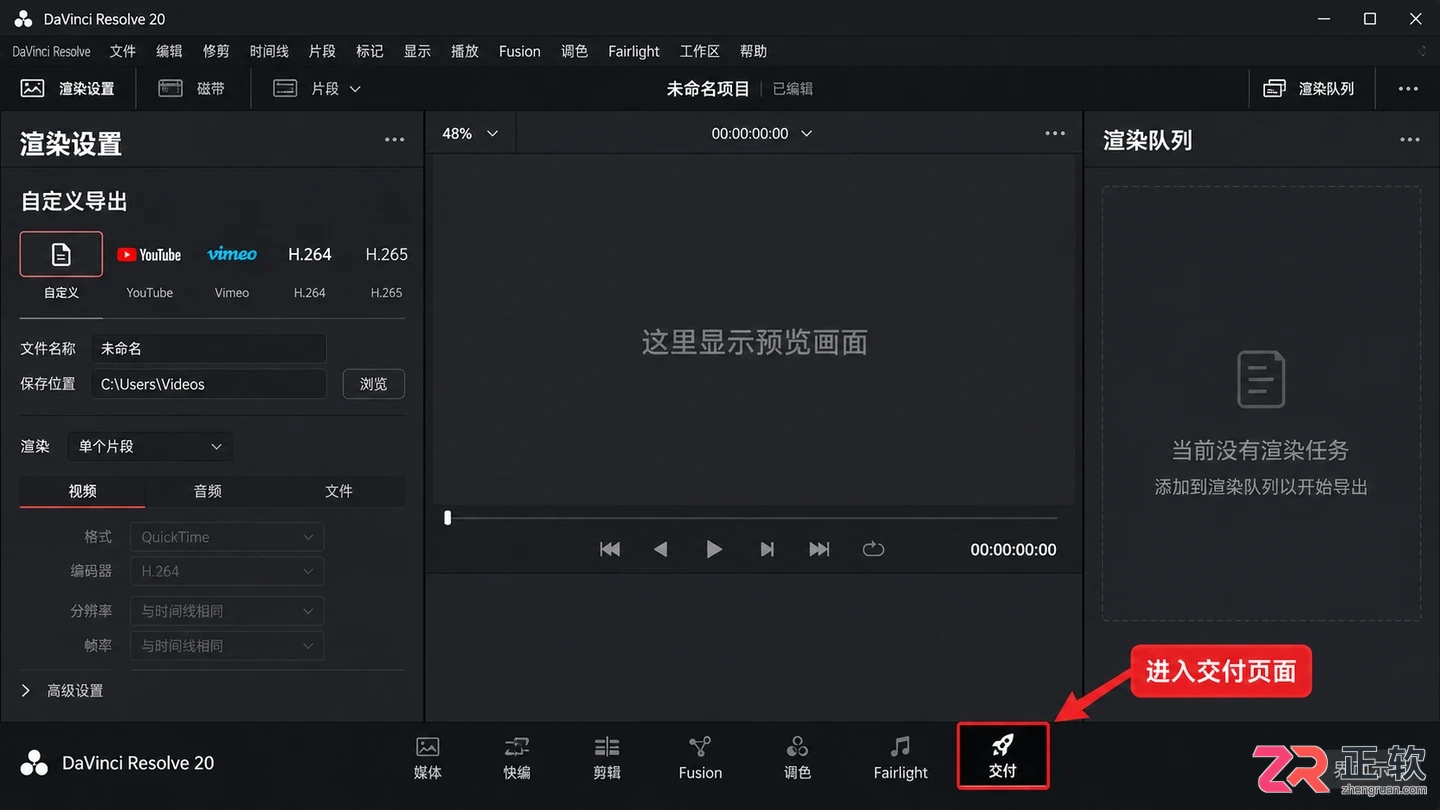Viewport: 1440px width, 810px height.
Task: Switch to the 音频 settings tab
Action: click(x=208, y=491)
